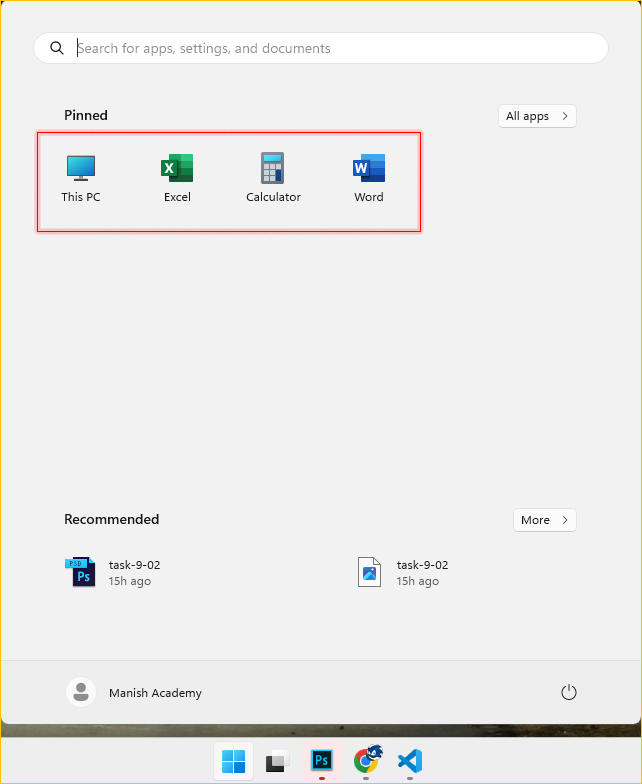642x784 pixels.
Task: Click the search for apps input field
Action: tap(330, 48)
